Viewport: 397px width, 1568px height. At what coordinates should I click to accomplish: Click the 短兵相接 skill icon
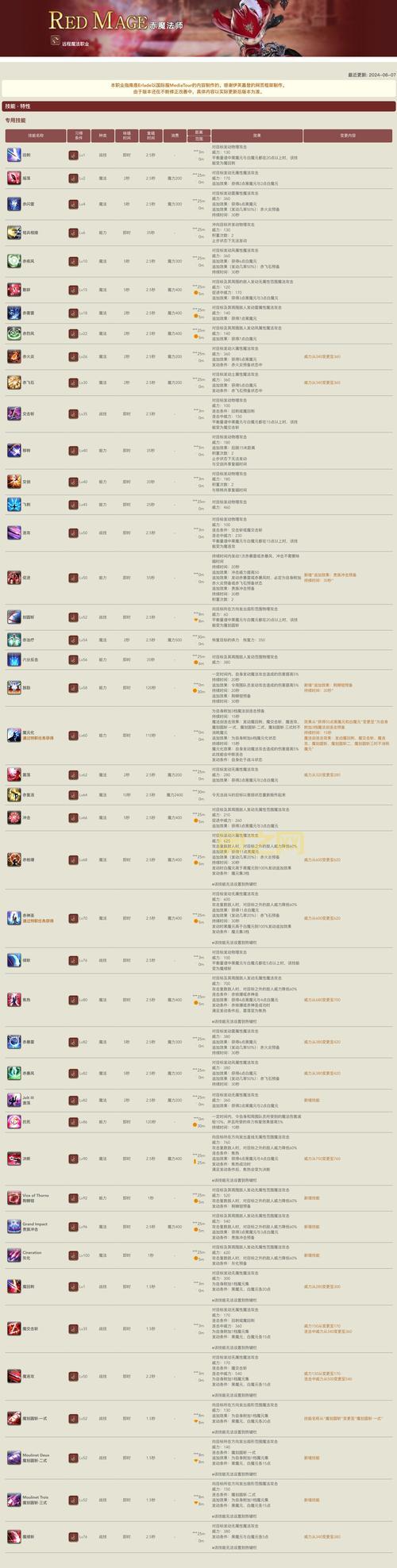(x=14, y=233)
